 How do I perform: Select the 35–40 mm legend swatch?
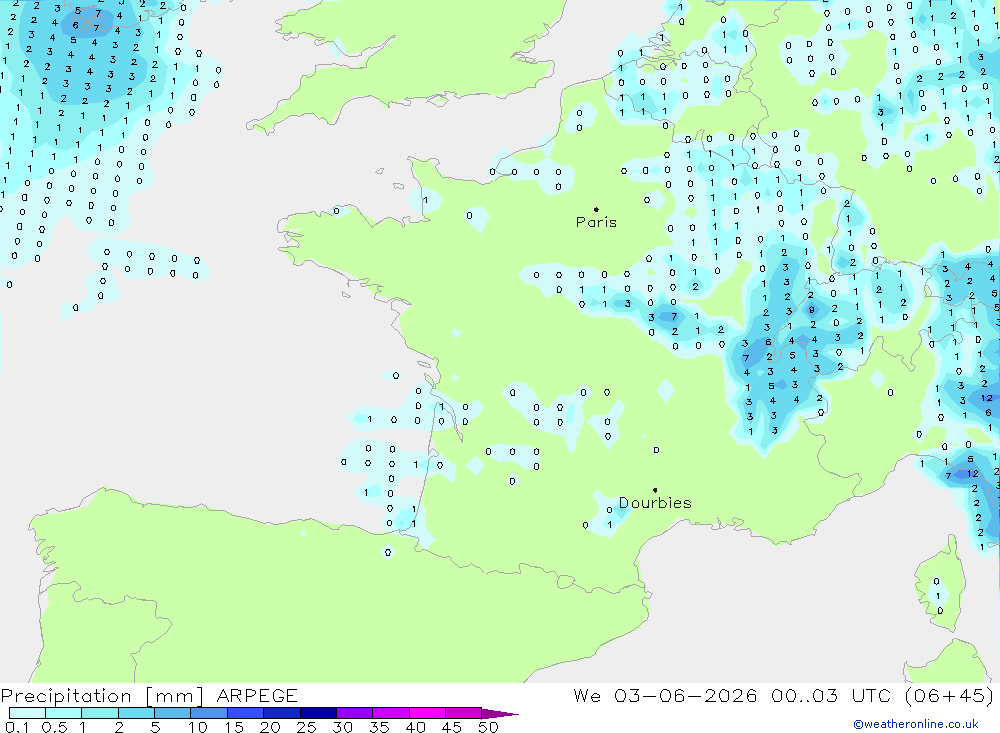point(390,713)
